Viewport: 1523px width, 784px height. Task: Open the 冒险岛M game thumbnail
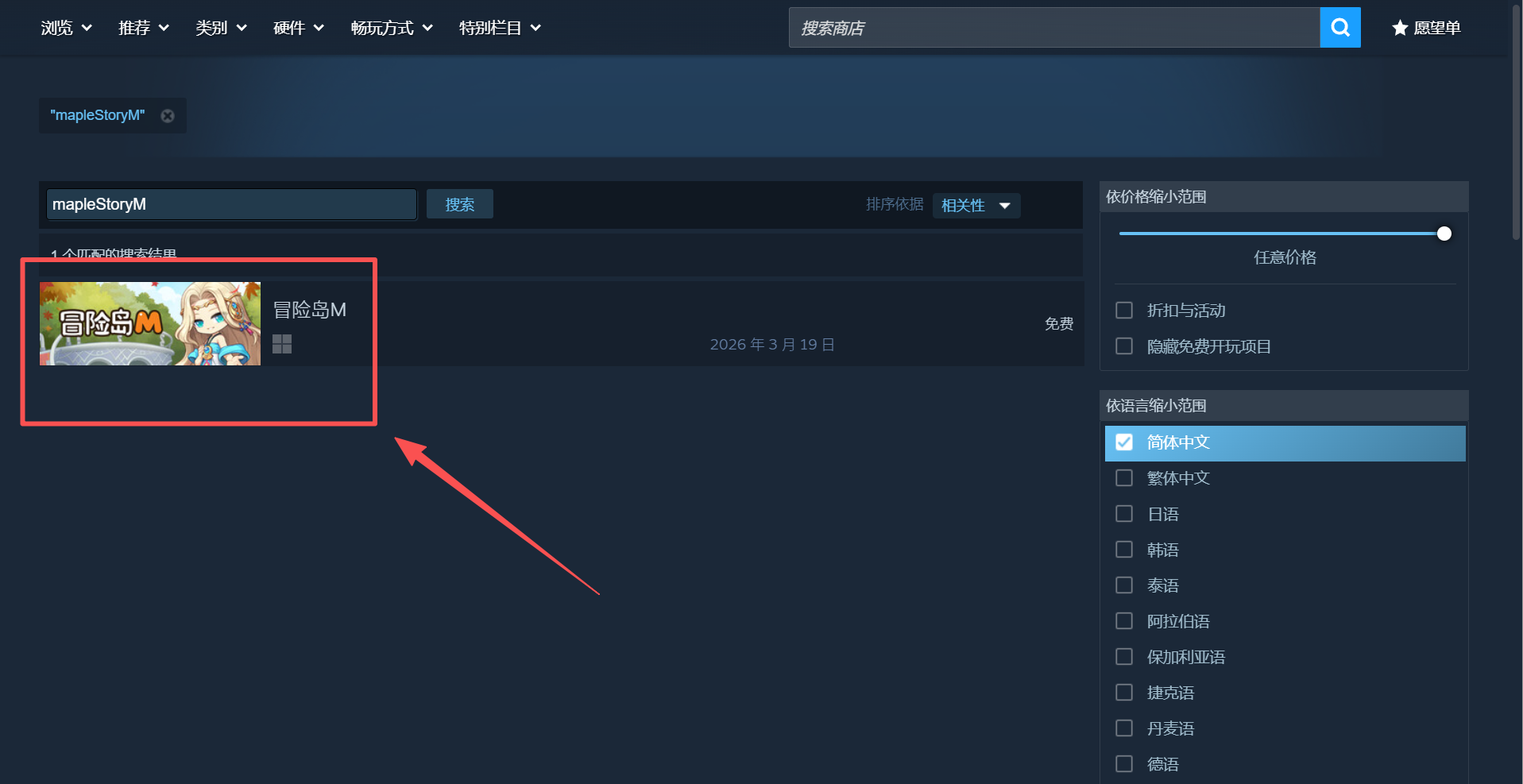(x=150, y=324)
